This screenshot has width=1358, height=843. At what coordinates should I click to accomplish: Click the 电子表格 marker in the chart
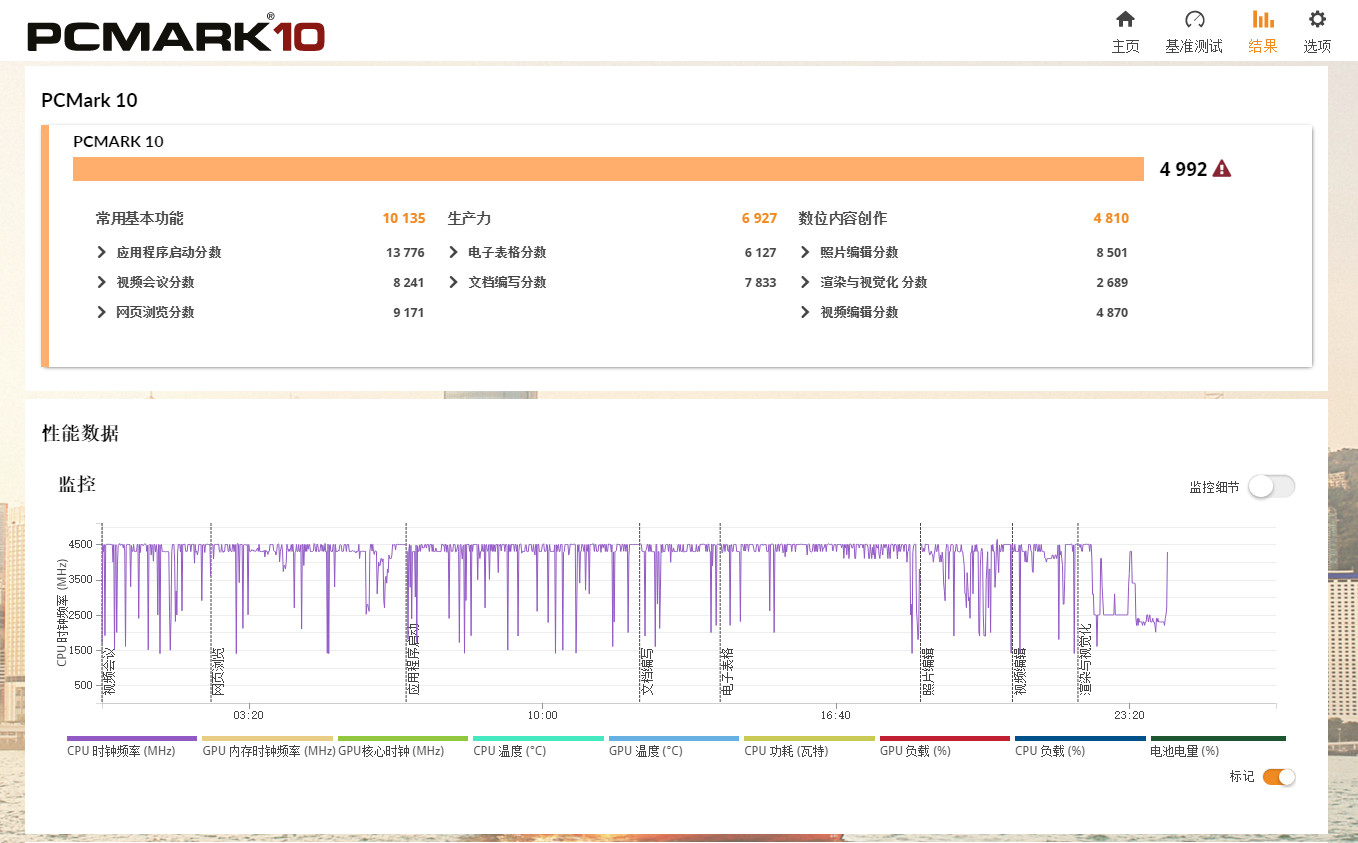728,670
